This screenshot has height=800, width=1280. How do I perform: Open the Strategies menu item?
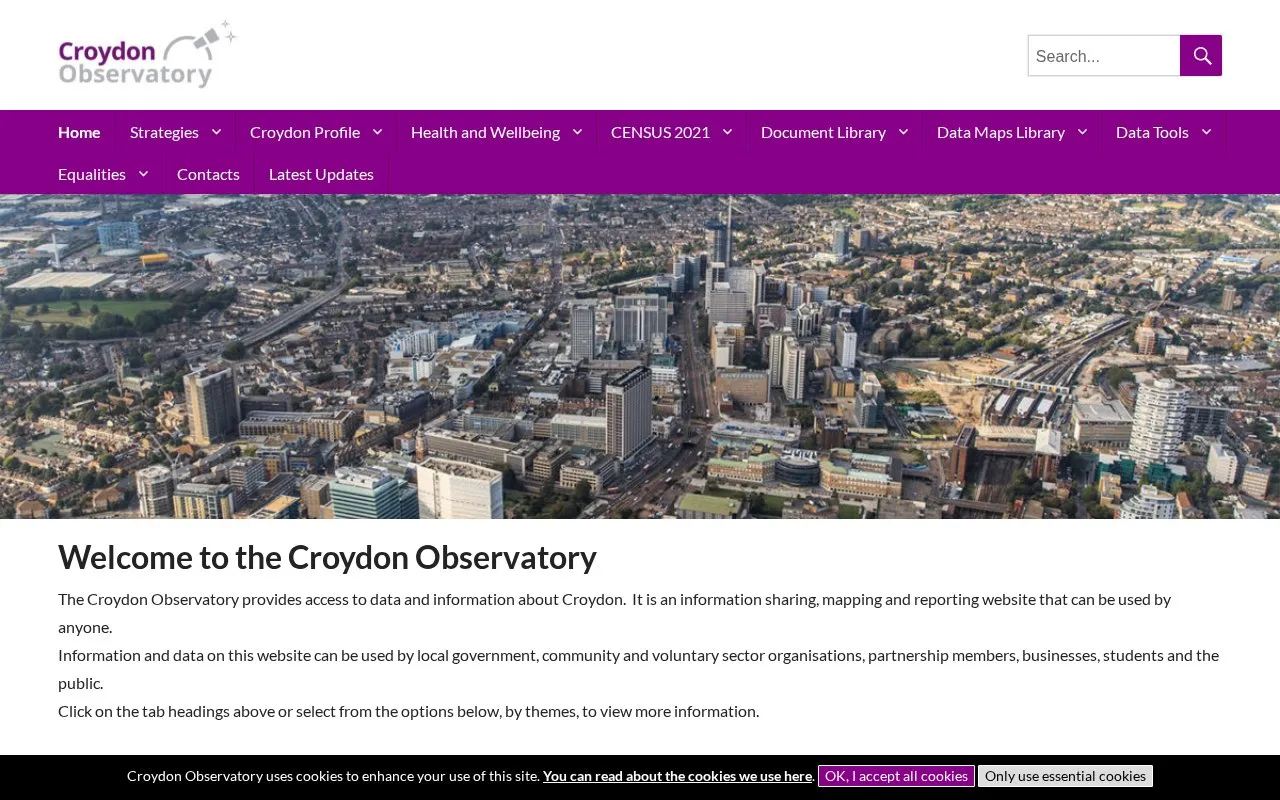(x=164, y=132)
